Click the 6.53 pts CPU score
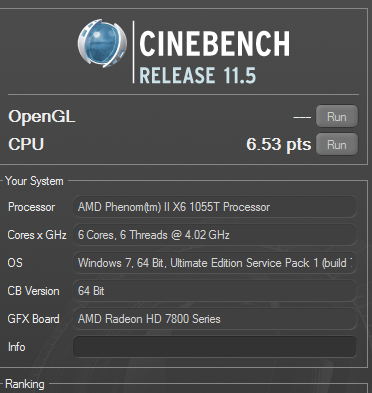The height and width of the screenshot is (393, 372). tap(279, 144)
